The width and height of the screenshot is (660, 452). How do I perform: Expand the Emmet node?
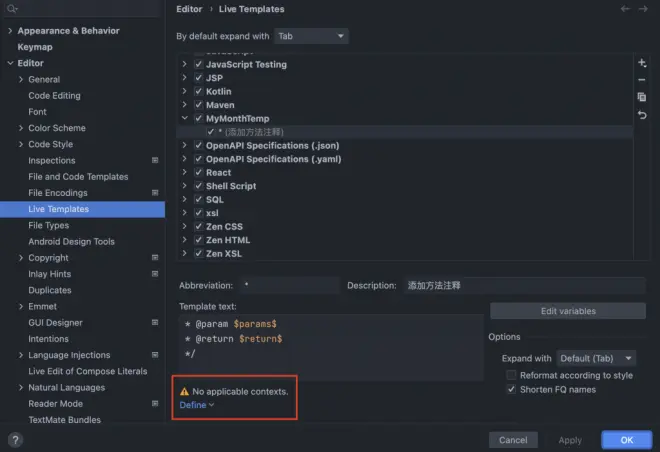[21, 306]
